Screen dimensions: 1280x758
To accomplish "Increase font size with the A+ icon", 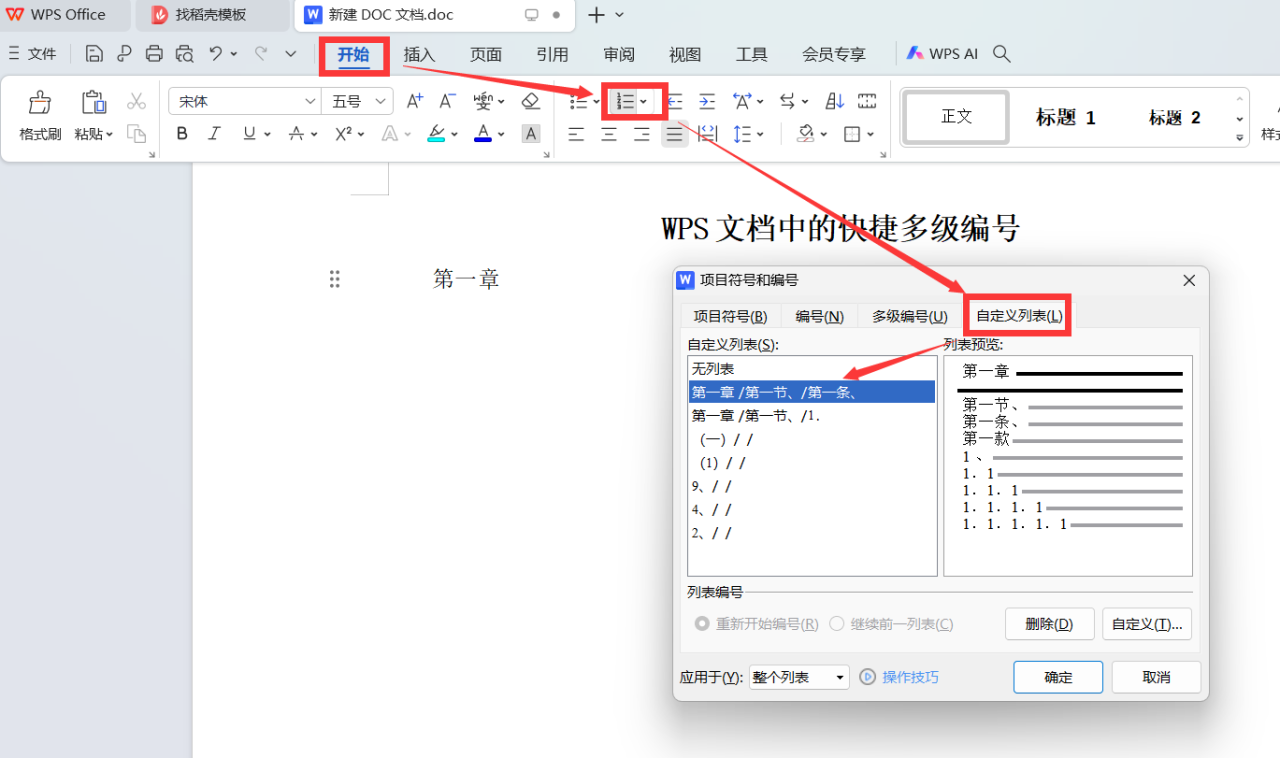I will (x=414, y=101).
